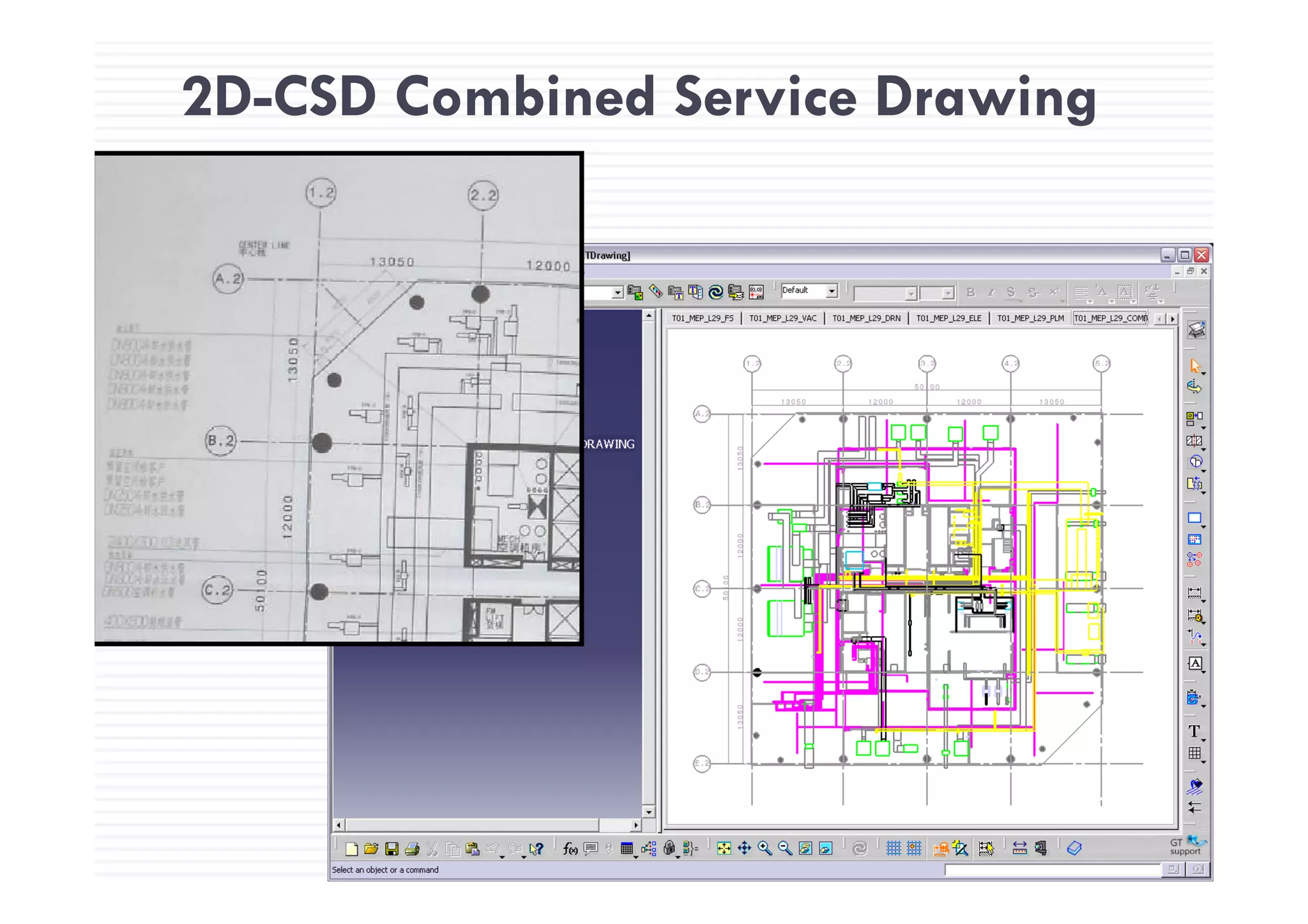Toggle Underline S text formatting

coord(1010,292)
